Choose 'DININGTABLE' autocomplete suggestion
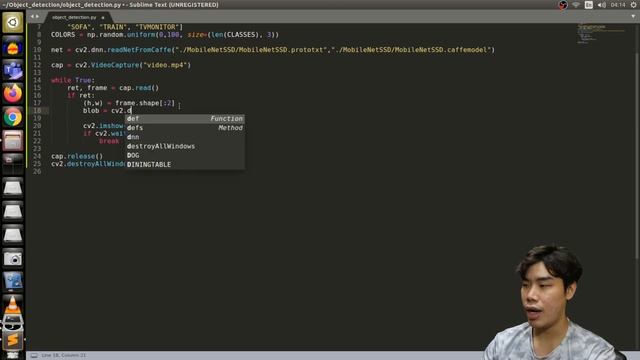This screenshot has height=360, width=640. click(x=185, y=164)
